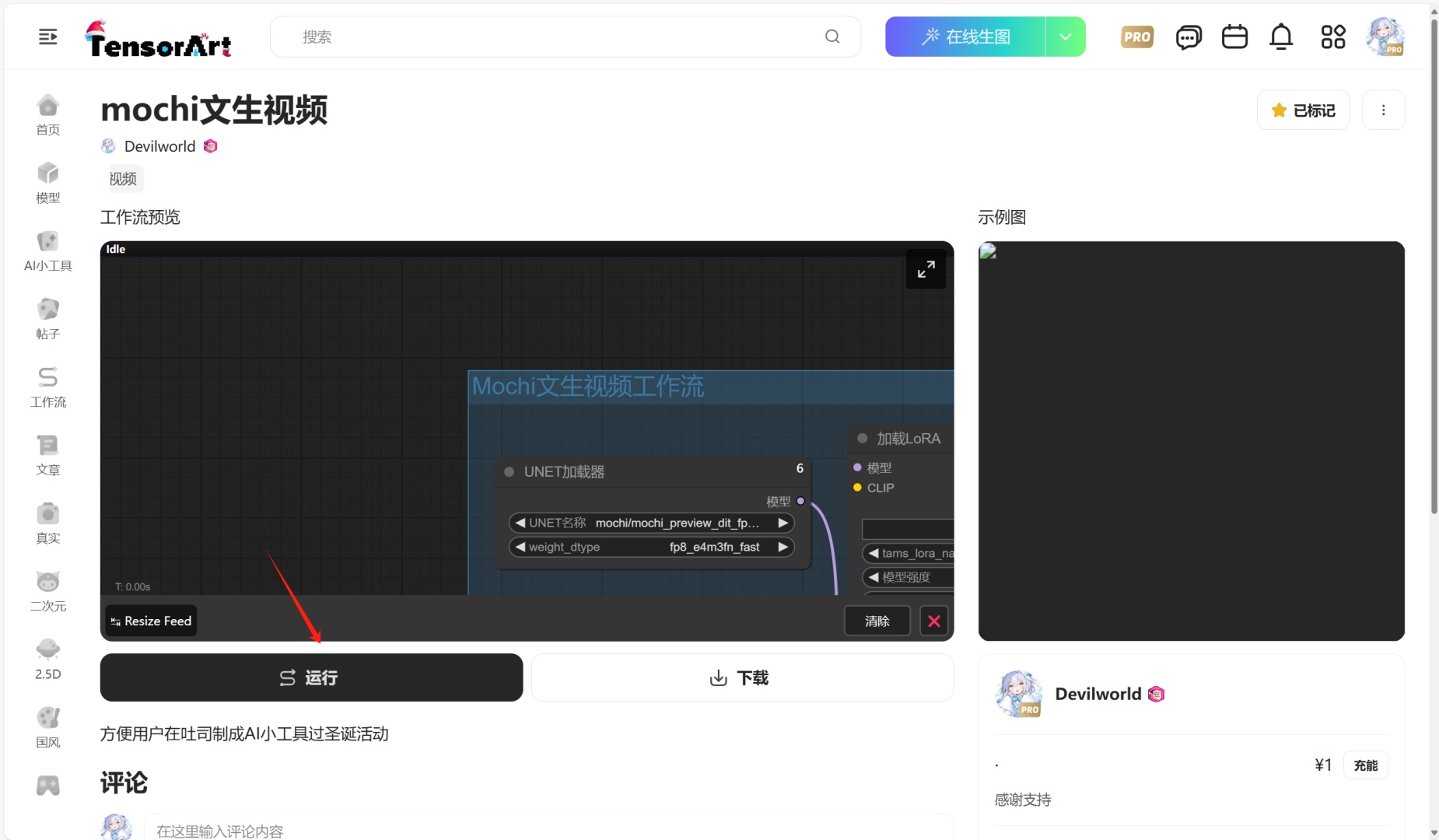Open the 示例图 example image thumbnail
Screen dimensions: 1439x840
click(x=1191, y=441)
